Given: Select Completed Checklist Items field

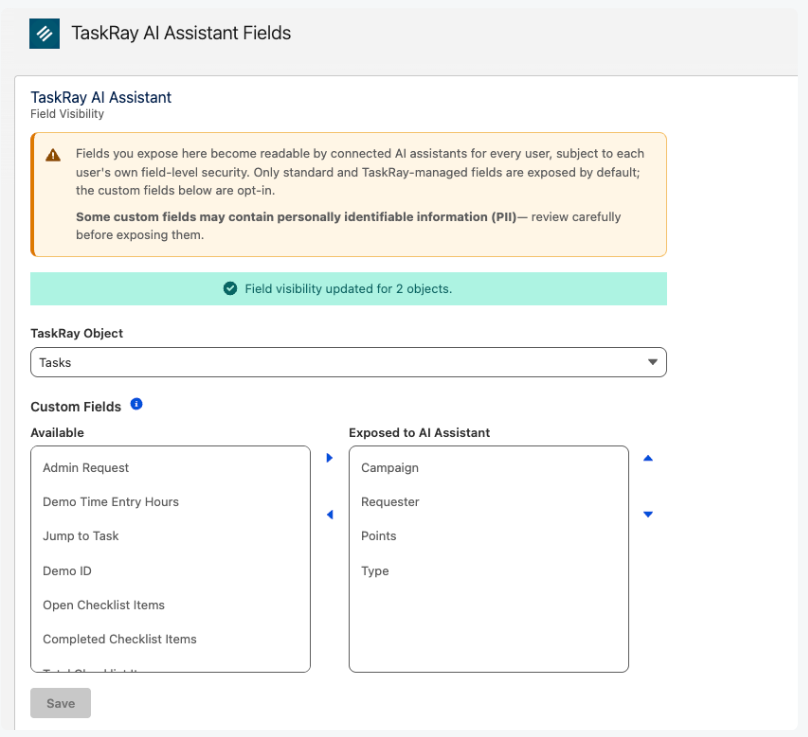Looking at the screenshot, I should (x=171, y=639).
